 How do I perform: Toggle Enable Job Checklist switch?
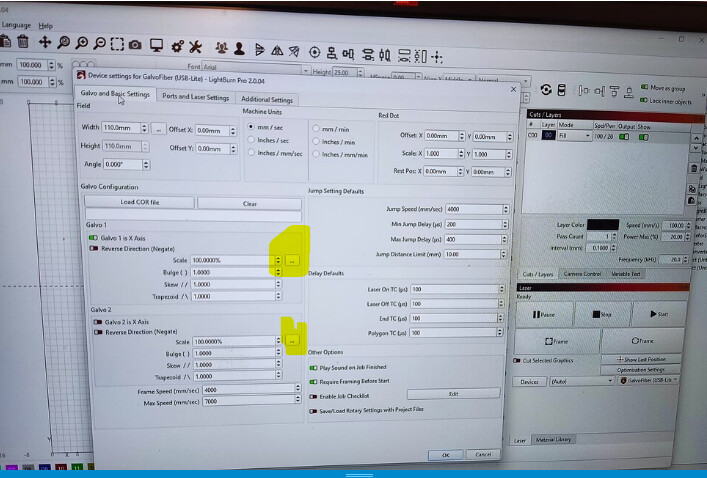click(x=313, y=397)
